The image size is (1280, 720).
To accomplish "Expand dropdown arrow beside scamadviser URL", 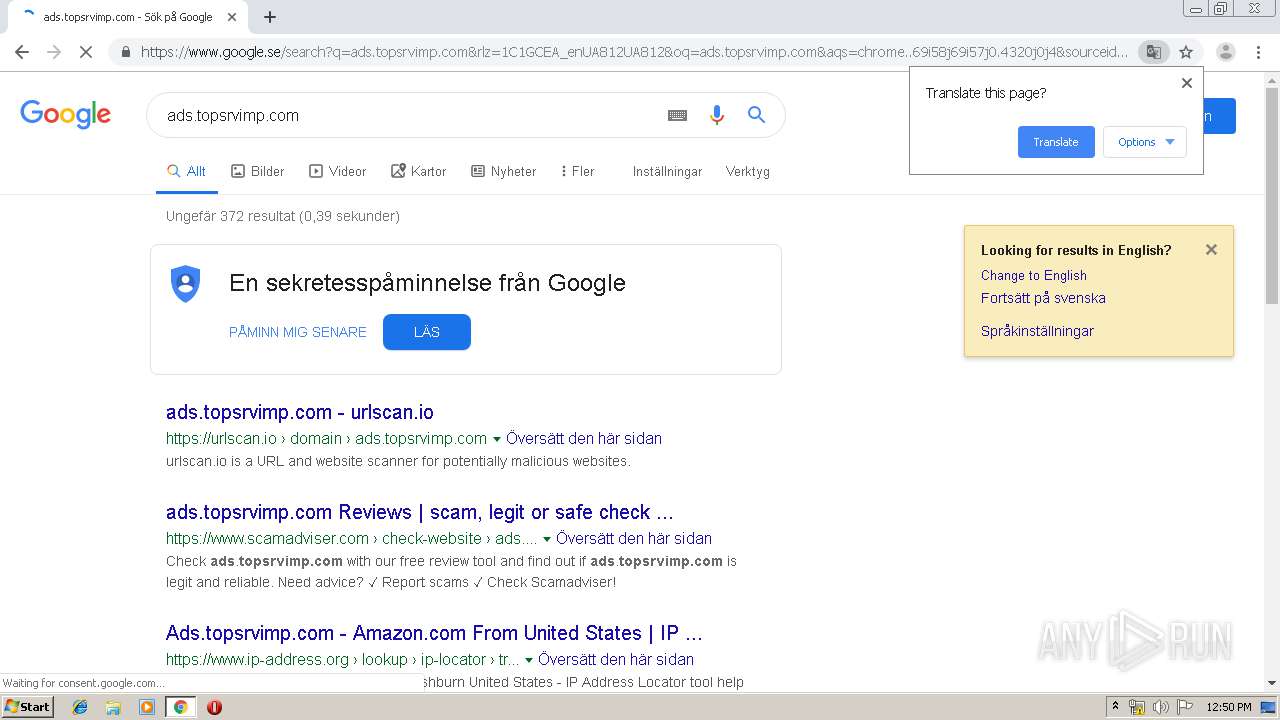I will [547, 539].
